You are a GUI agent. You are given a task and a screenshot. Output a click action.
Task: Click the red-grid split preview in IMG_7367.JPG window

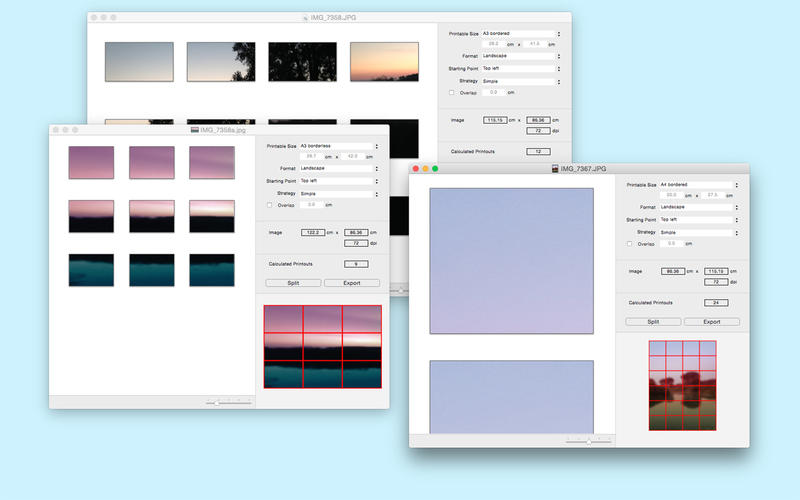tap(682, 385)
